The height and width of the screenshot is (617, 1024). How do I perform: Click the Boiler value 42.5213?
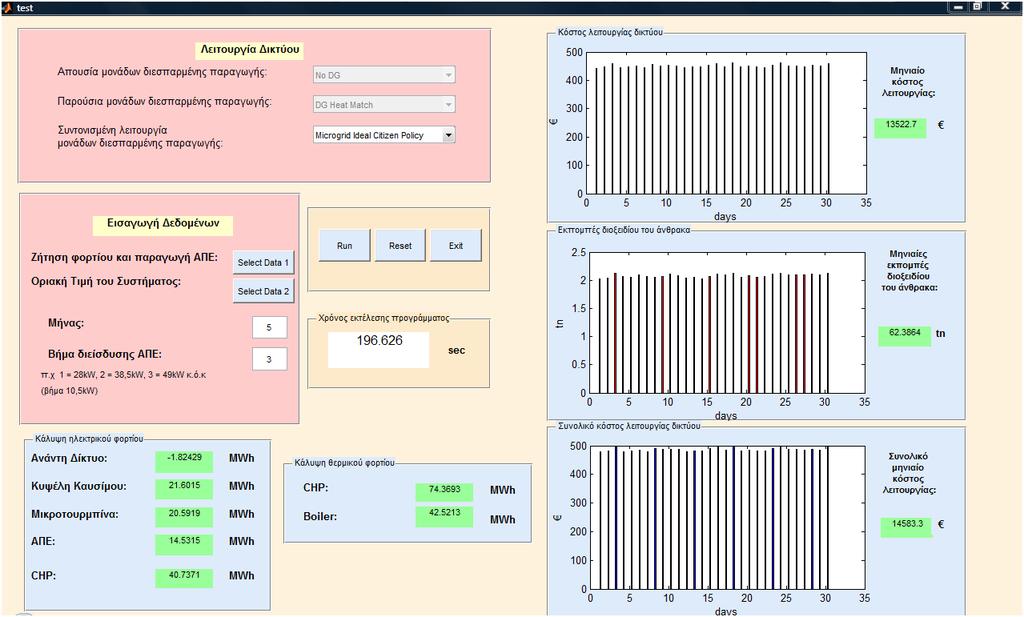pos(444,516)
